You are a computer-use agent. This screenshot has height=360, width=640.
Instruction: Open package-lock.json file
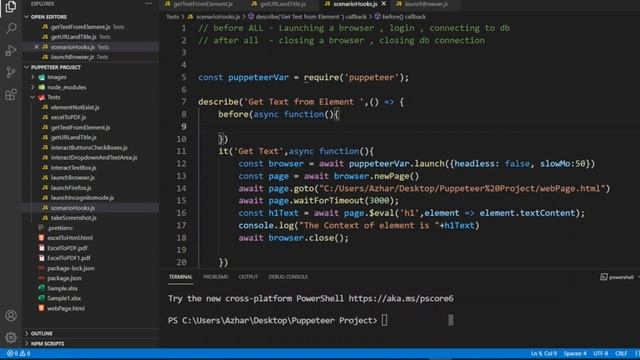pyautogui.click(x=71, y=268)
